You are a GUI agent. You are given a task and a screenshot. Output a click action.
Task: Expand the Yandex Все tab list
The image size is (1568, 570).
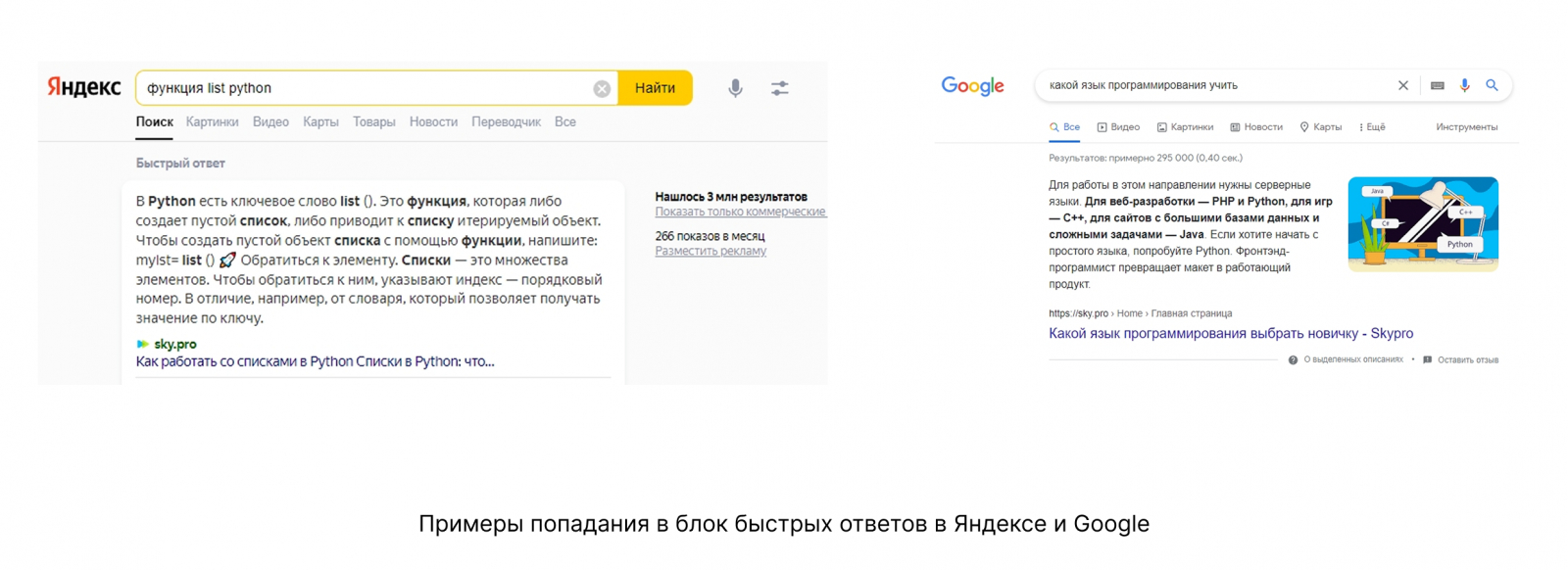pos(565,122)
